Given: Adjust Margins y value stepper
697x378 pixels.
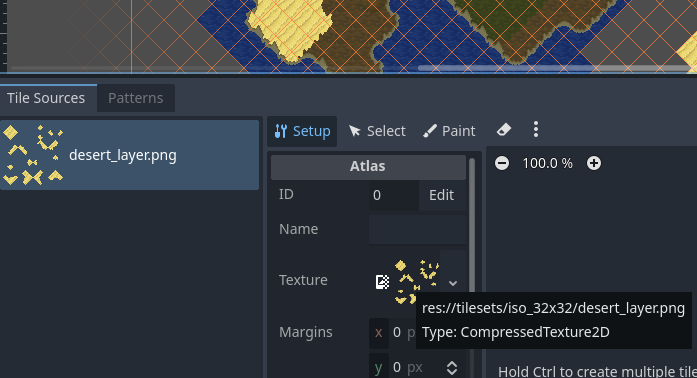Looking at the screenshot, I should coord(452,368).
